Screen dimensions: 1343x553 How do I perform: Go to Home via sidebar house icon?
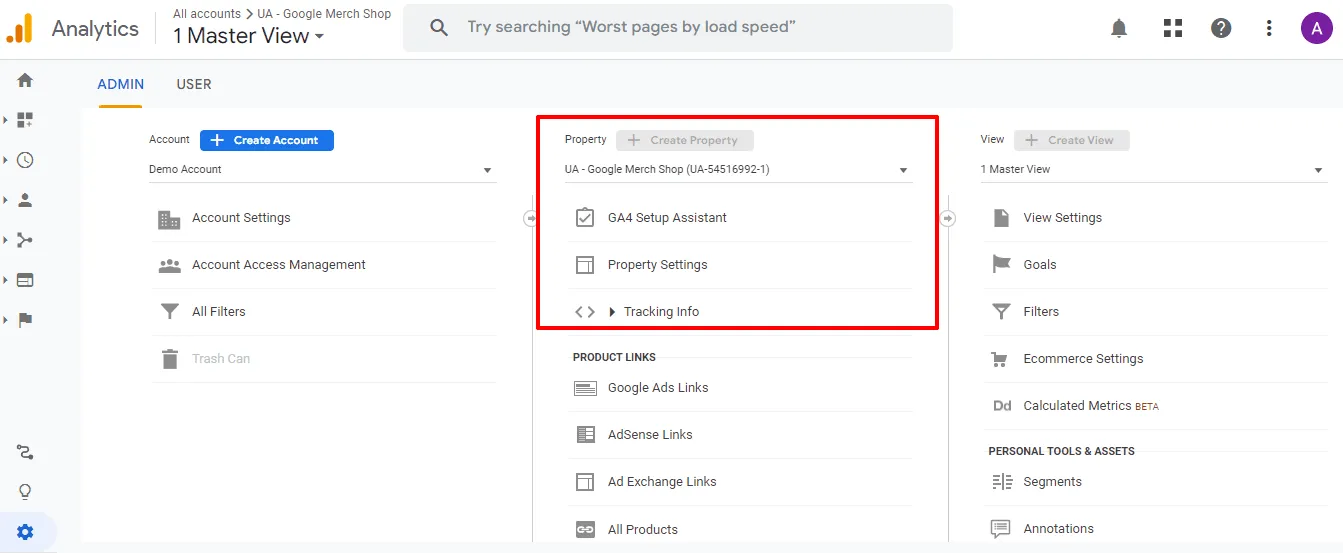pos(25,80)
